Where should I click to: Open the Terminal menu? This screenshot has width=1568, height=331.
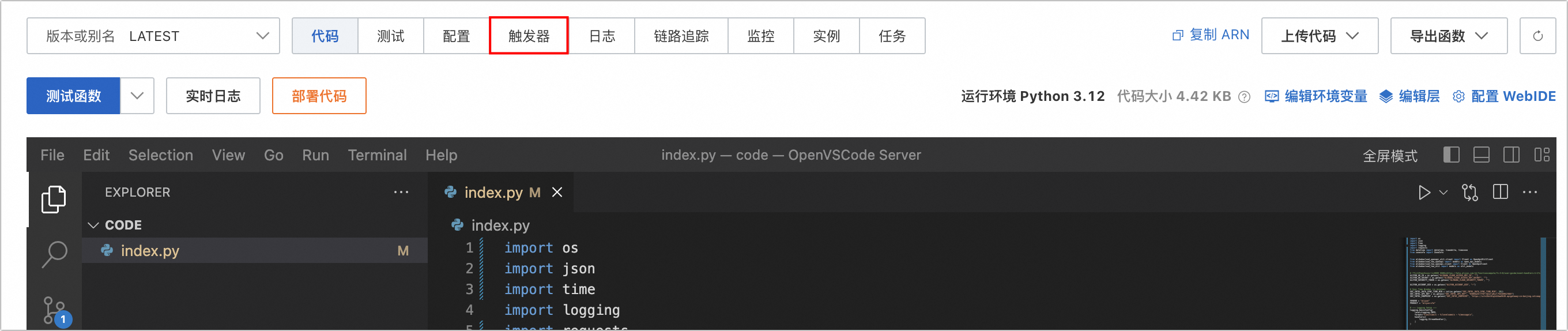point(378,155)
